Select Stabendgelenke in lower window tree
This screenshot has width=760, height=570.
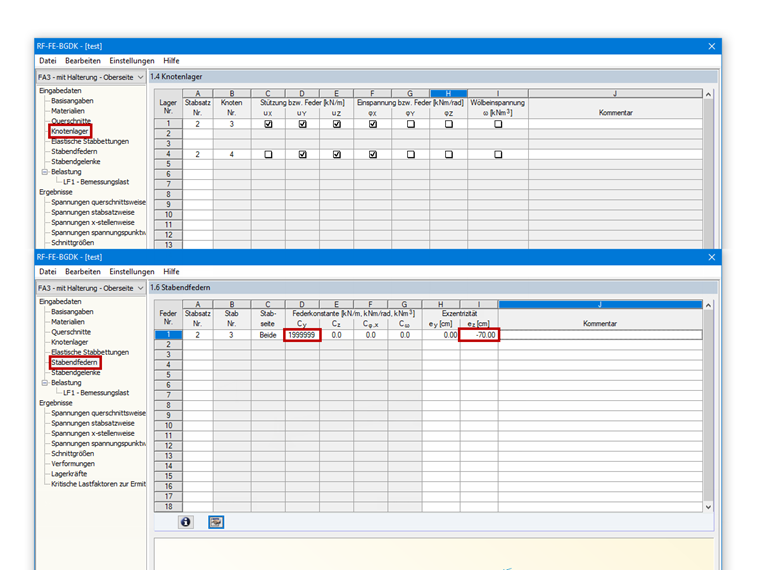(x=76, y=373)
